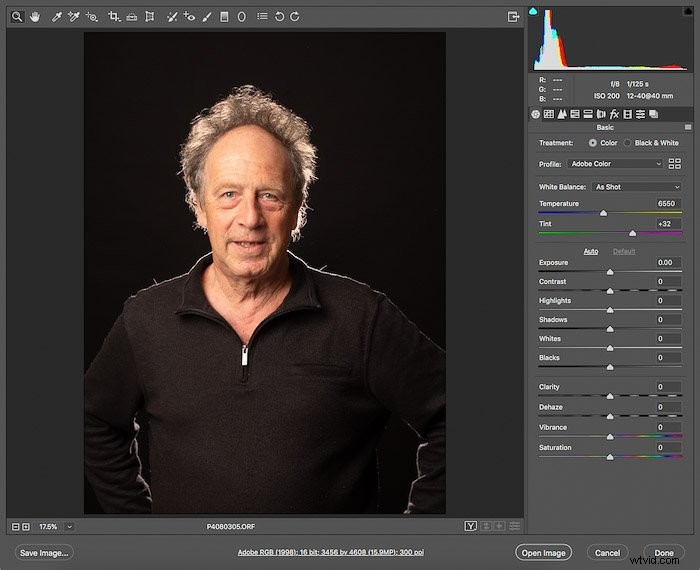
Task: Click the Highlights slider handle
Action: point(610,310)
